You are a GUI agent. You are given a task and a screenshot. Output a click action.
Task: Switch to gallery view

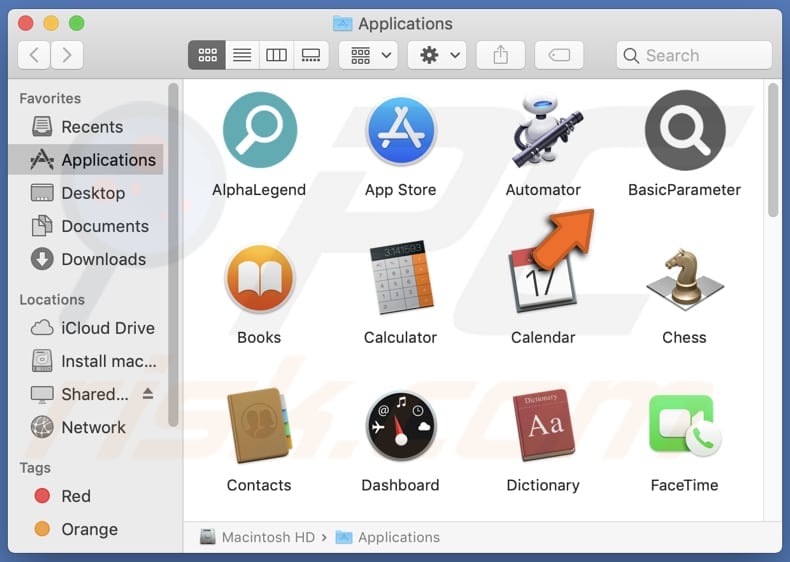click(x=311, y=55)
